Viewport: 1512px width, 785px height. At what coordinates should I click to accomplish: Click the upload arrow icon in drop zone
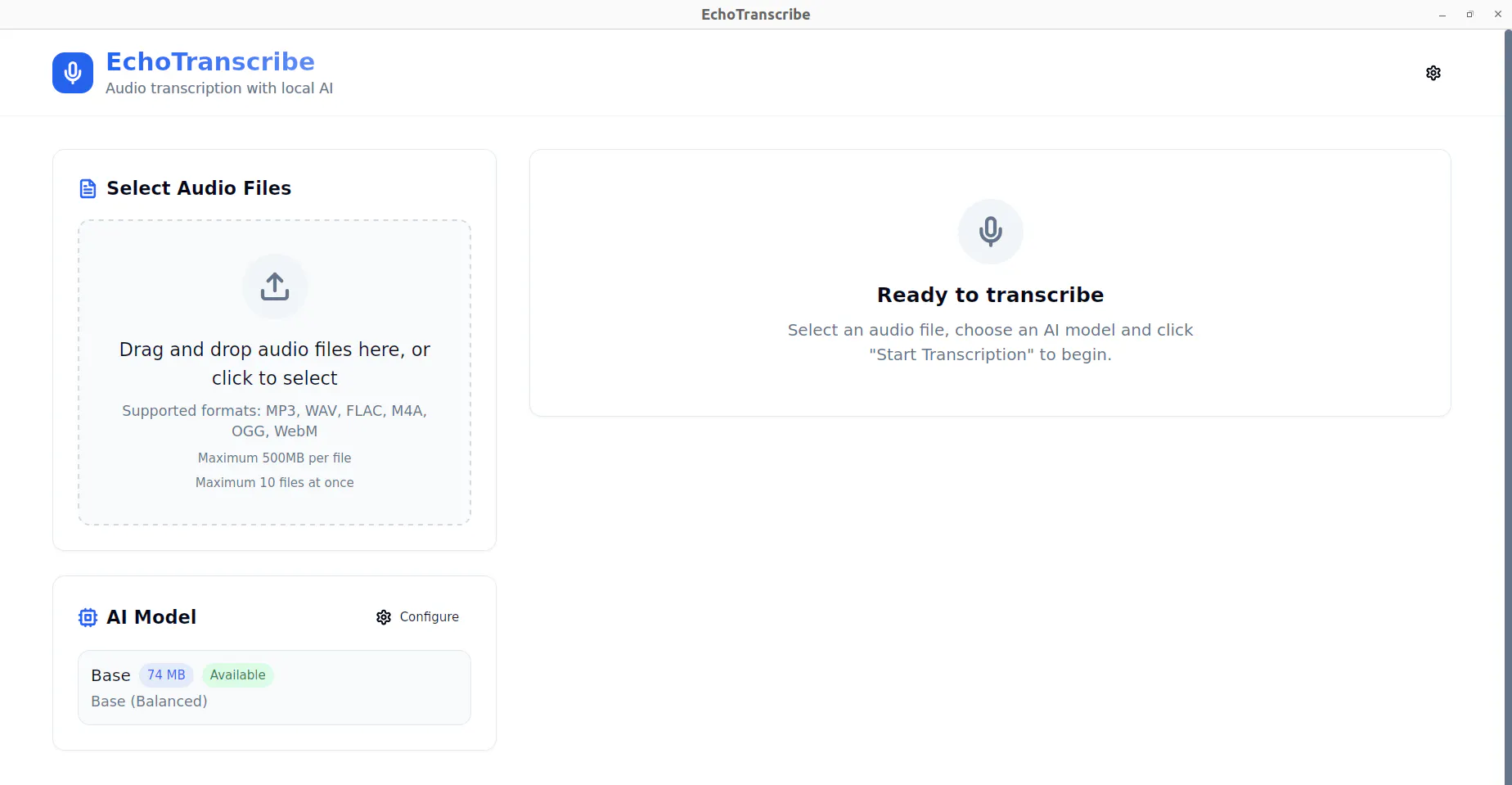click(x=275, y=286)
